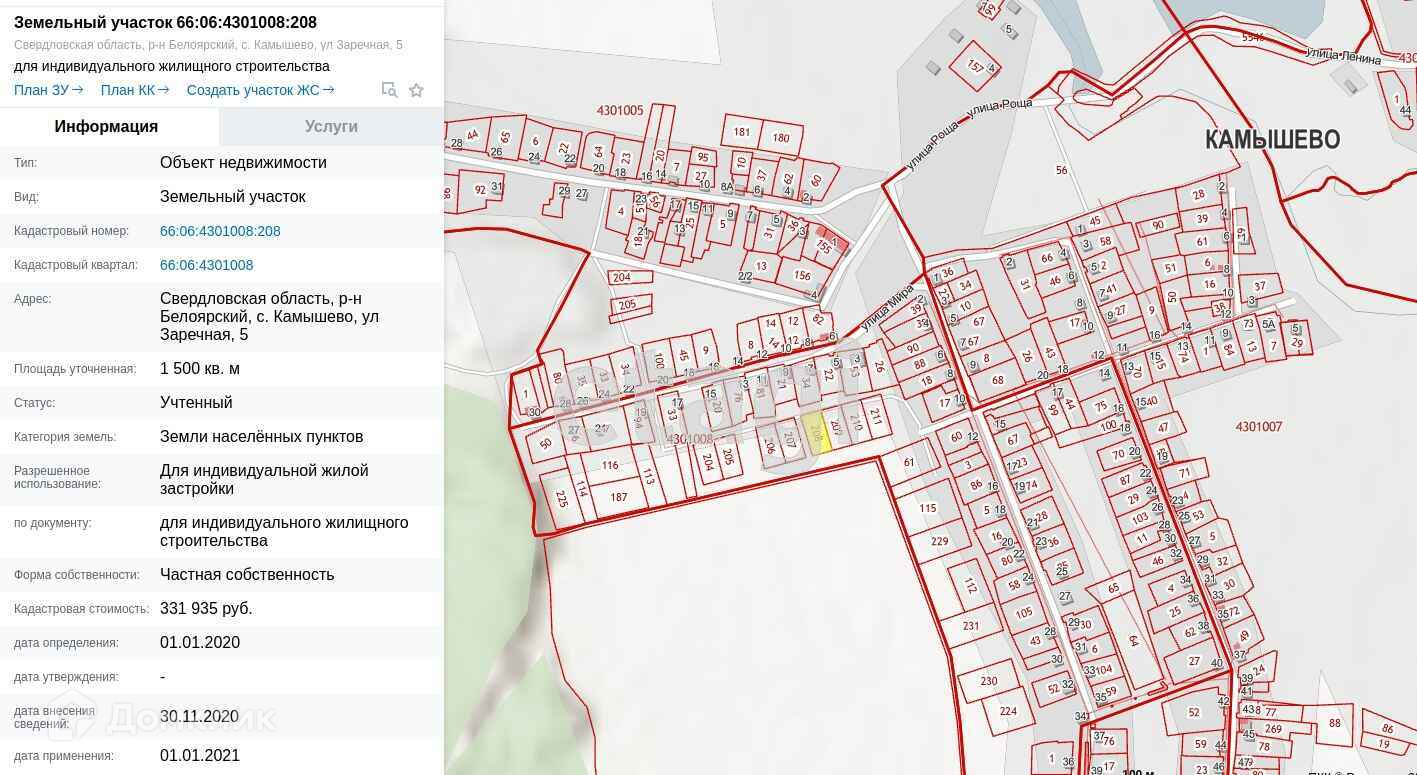This screenshot has height=775, width=1417.
Task: Click parcel 225 on the map
Action: pos(561,498)
